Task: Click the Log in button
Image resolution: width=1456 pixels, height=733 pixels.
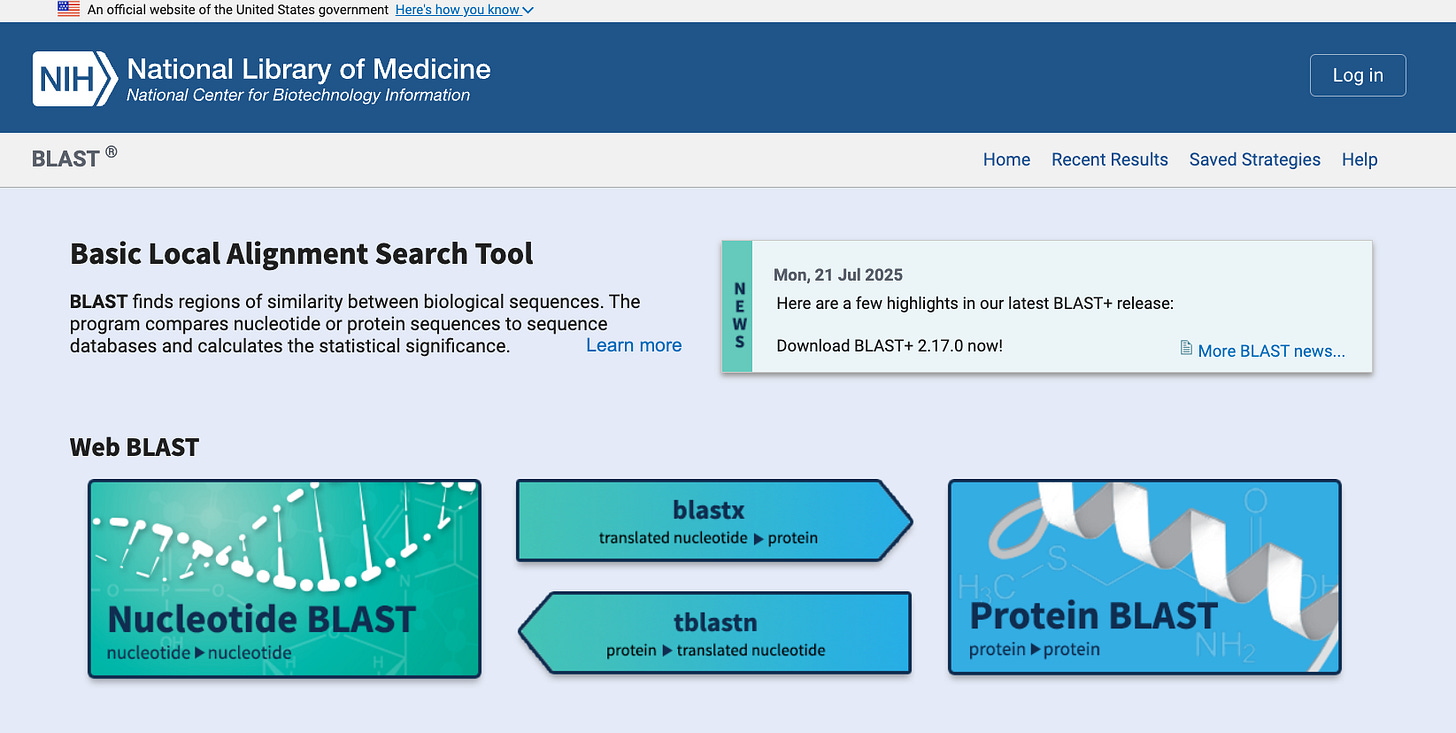Action: [1358, 75]
